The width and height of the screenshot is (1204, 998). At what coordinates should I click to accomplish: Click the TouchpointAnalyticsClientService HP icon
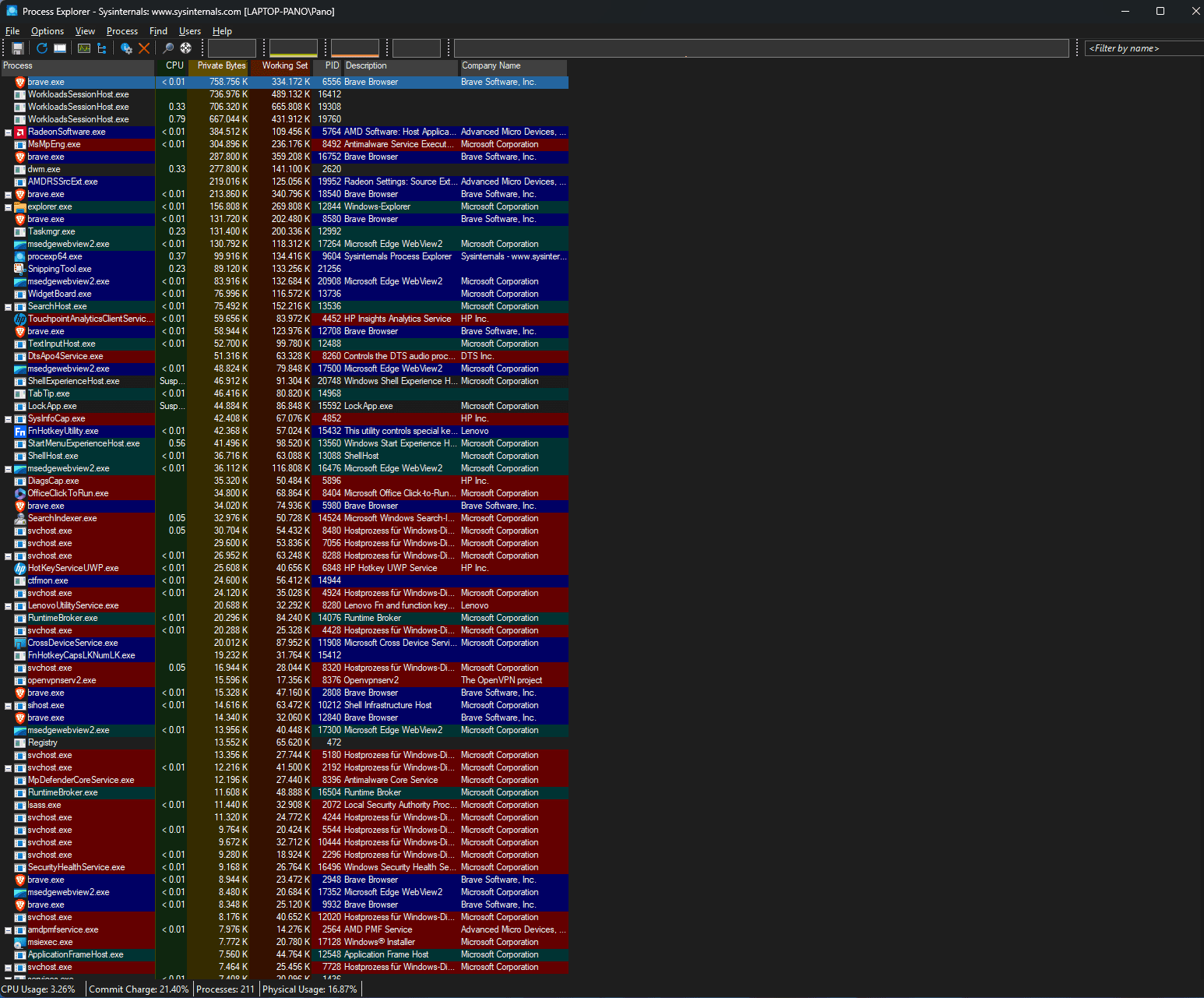coord(20,319)
